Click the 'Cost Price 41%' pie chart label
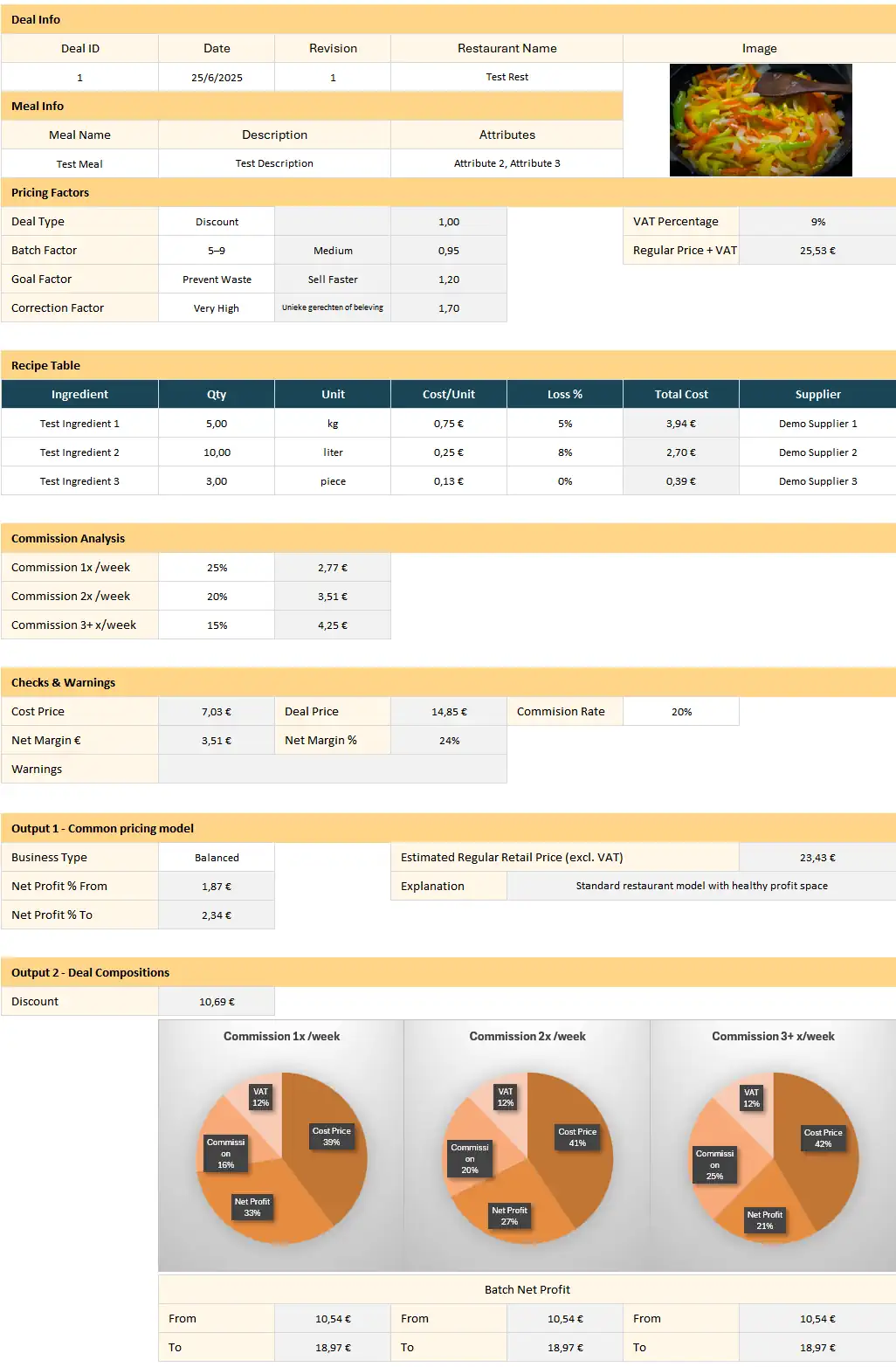The height and width of the screenshot is (1367, 896). click(577, 1137)
